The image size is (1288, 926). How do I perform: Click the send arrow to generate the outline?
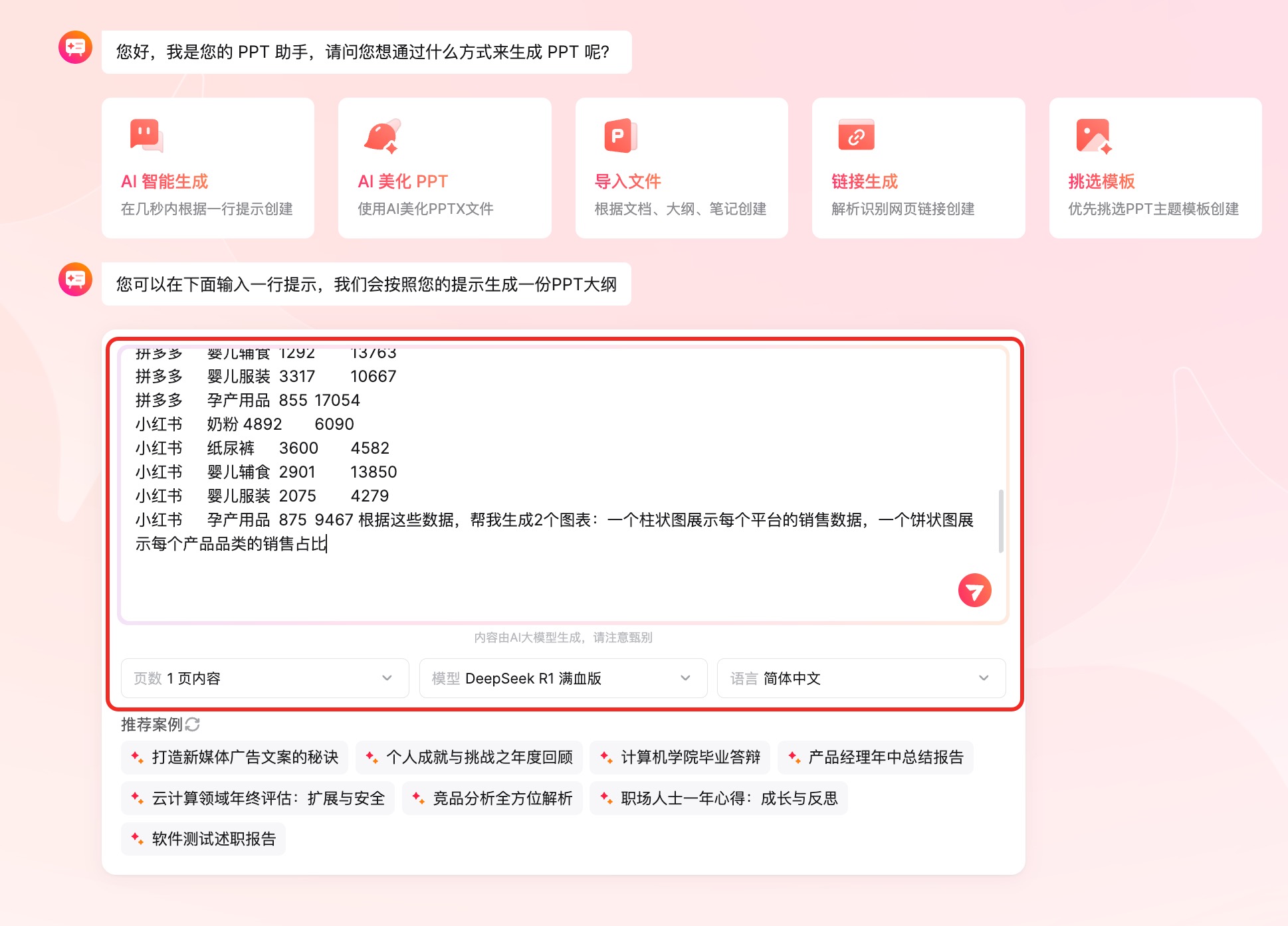[x=974, y=589]
